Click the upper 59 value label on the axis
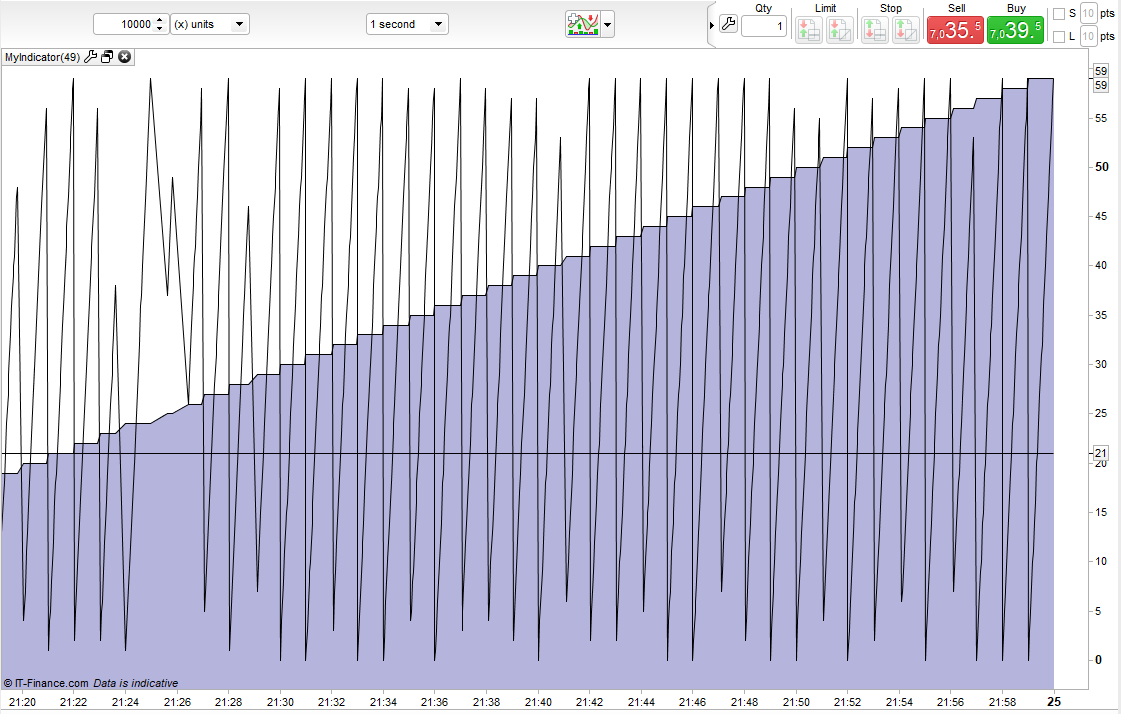This screenshot has width=1121, height=714. point(1100,71)
